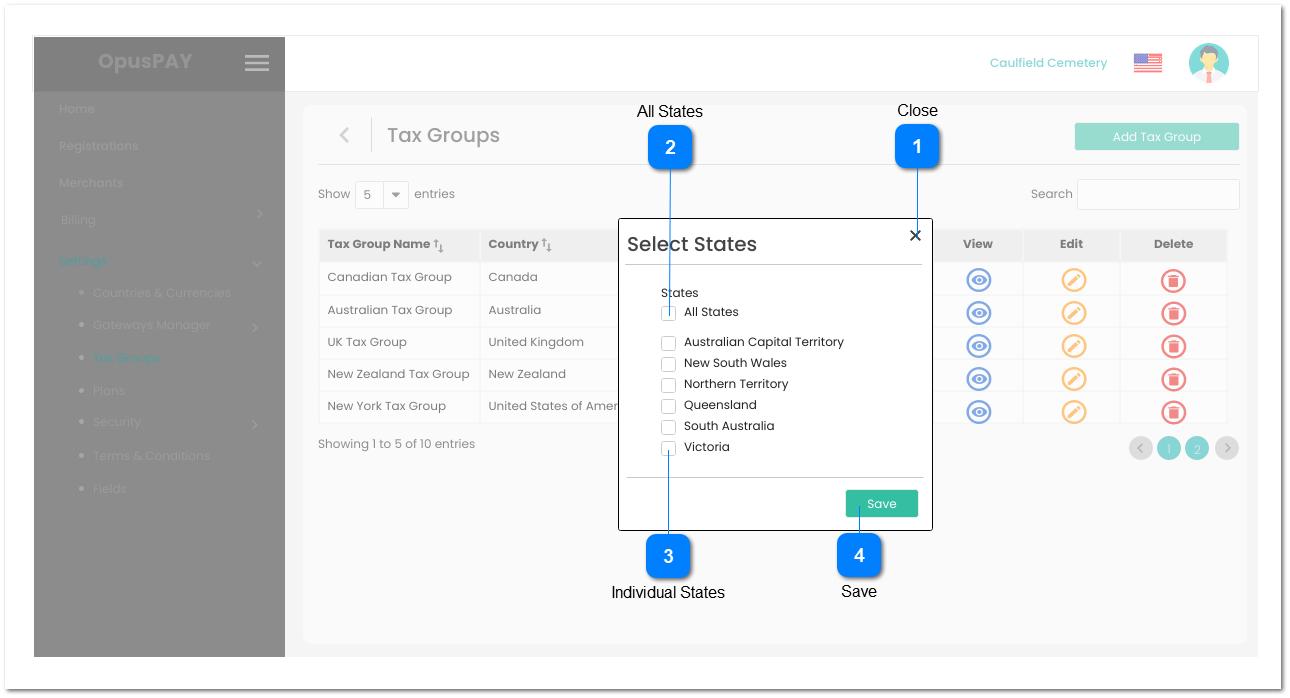Click delete trash icon for UK Tax Group
1290x698 pixels.
(1173, 346)
